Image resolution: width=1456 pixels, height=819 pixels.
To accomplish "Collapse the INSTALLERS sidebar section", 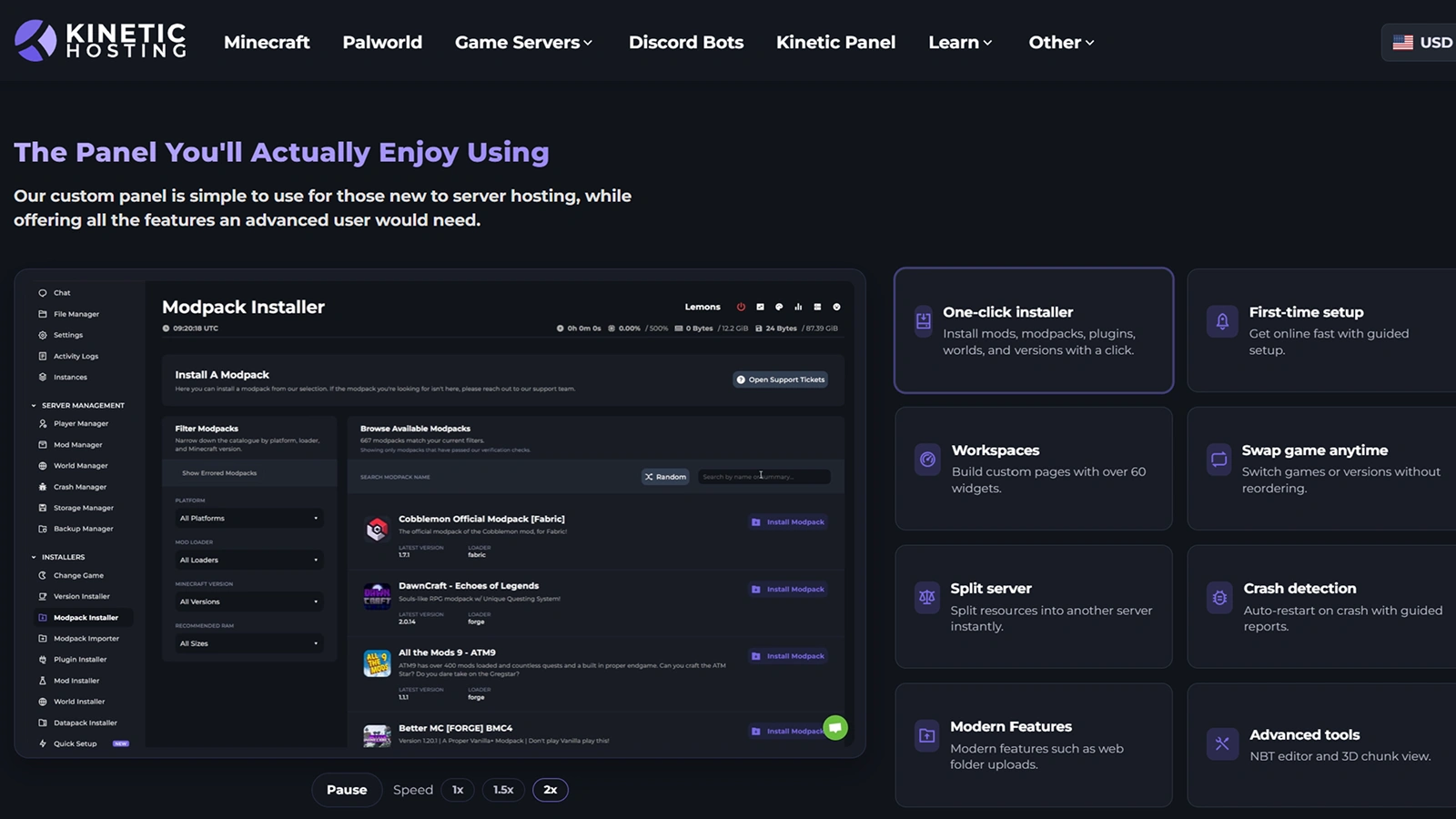I will click(58, 557).
